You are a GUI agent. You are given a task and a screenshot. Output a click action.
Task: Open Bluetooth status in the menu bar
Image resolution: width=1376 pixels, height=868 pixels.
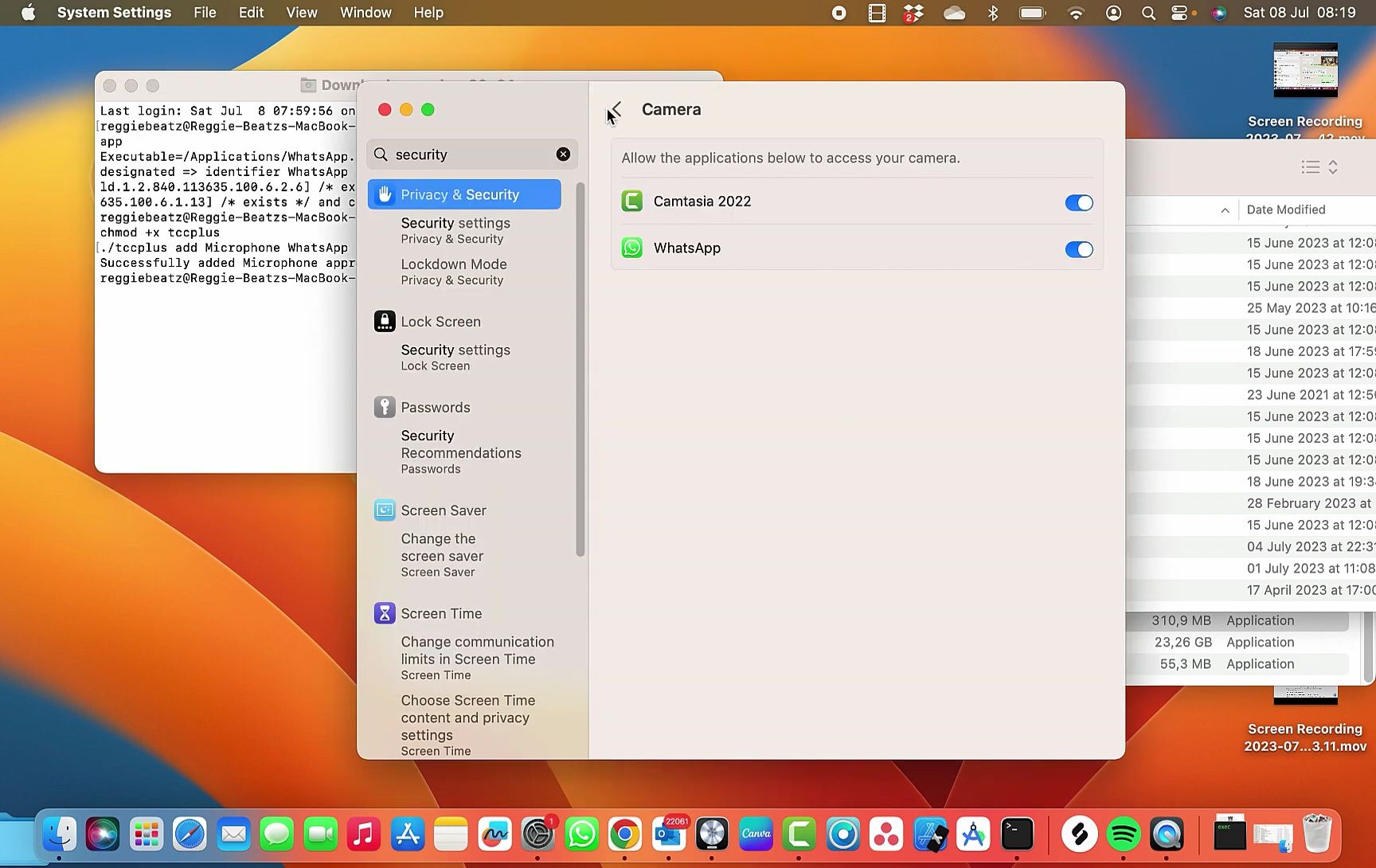click(993, 13)
